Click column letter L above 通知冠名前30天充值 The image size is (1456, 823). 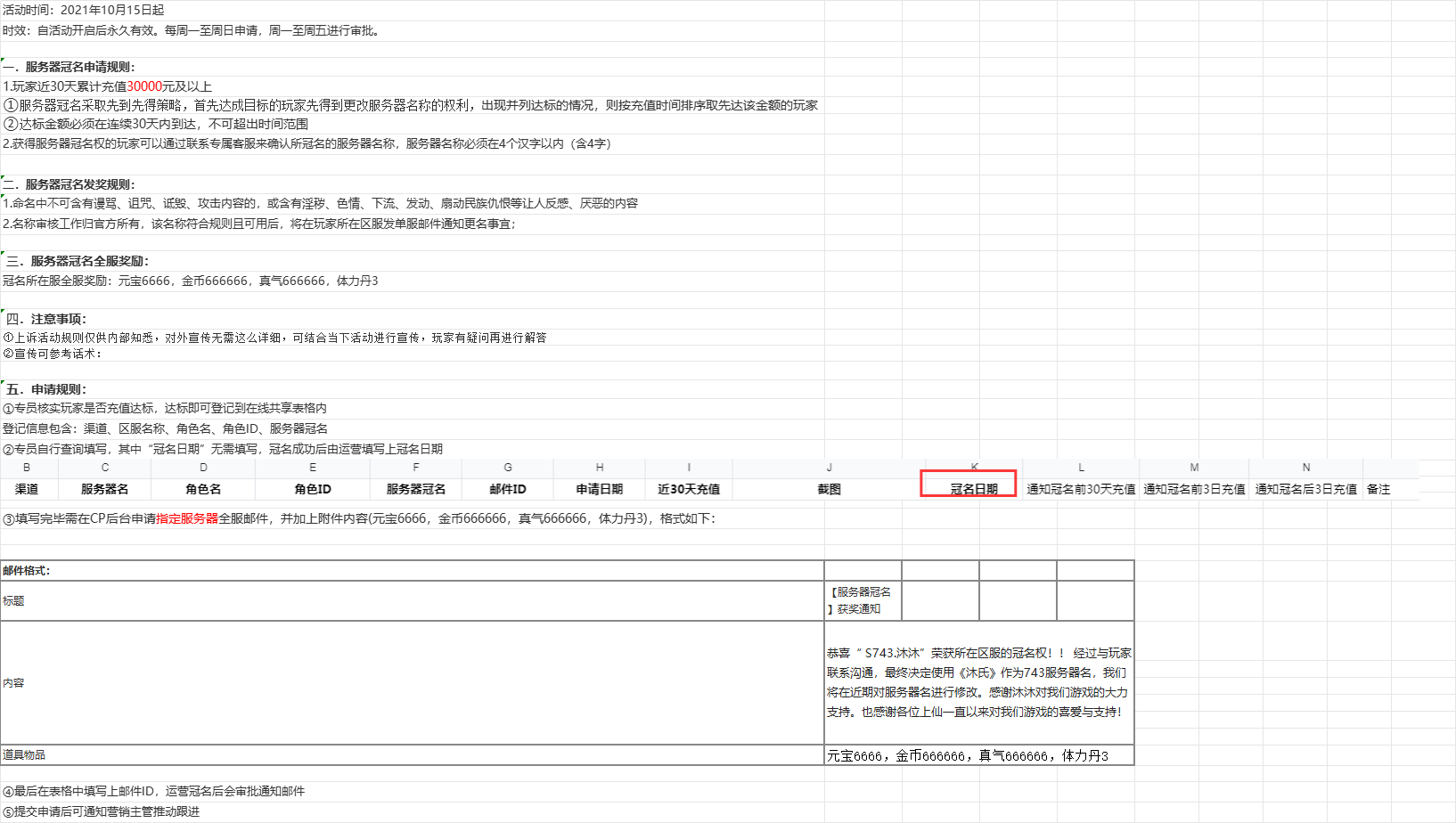click(1081, 468)
